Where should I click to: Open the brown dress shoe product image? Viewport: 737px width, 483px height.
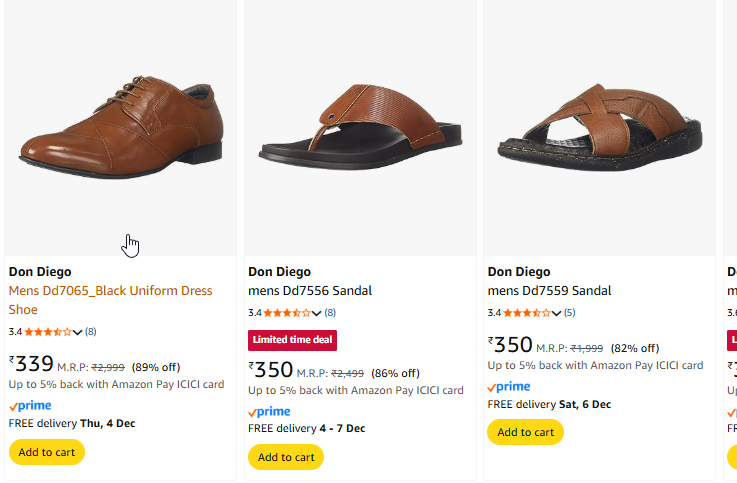click(x=120, y=125)
